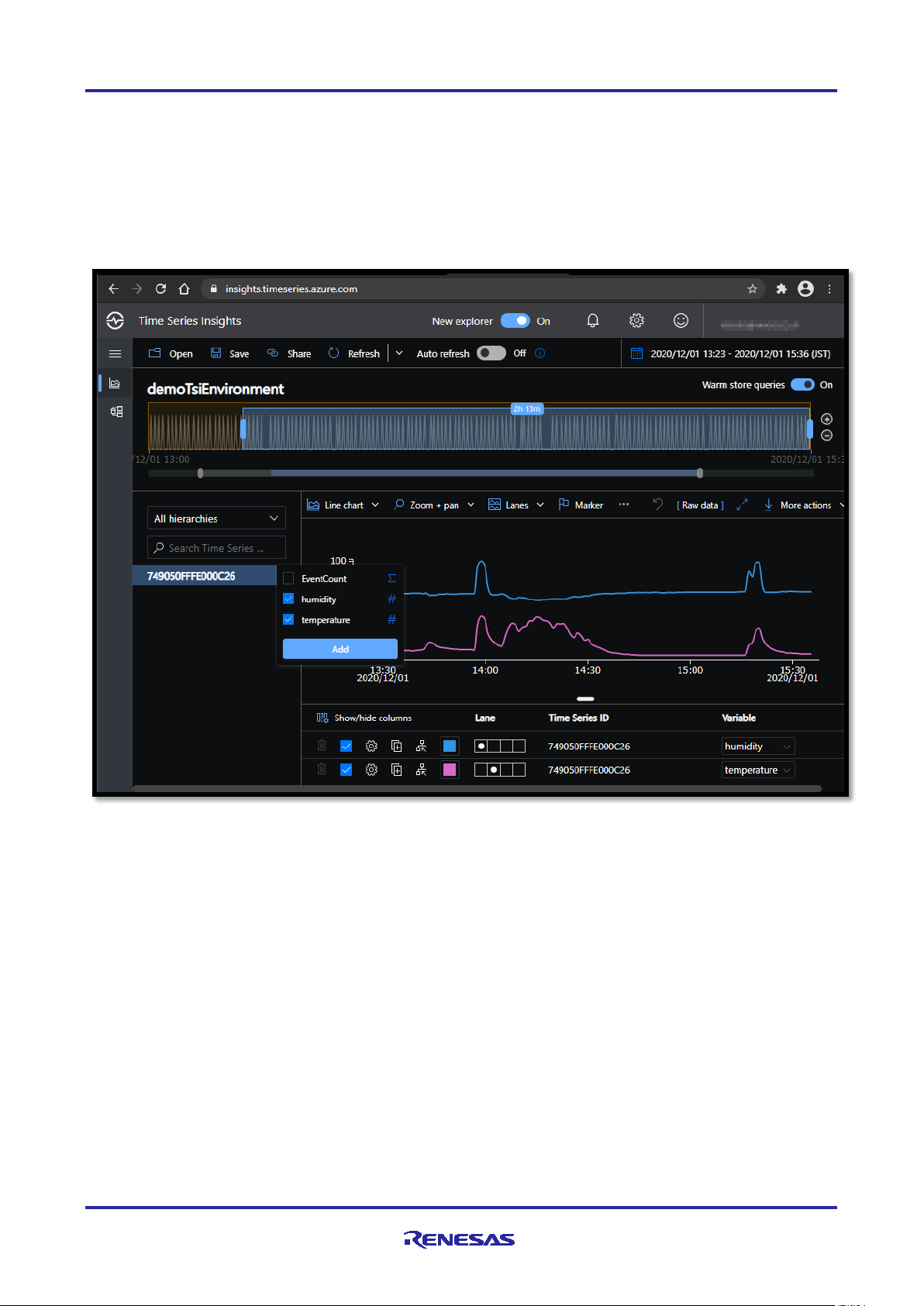Open the browser home page
Viewport: 924px width, 1306px height.
(184, 289)
